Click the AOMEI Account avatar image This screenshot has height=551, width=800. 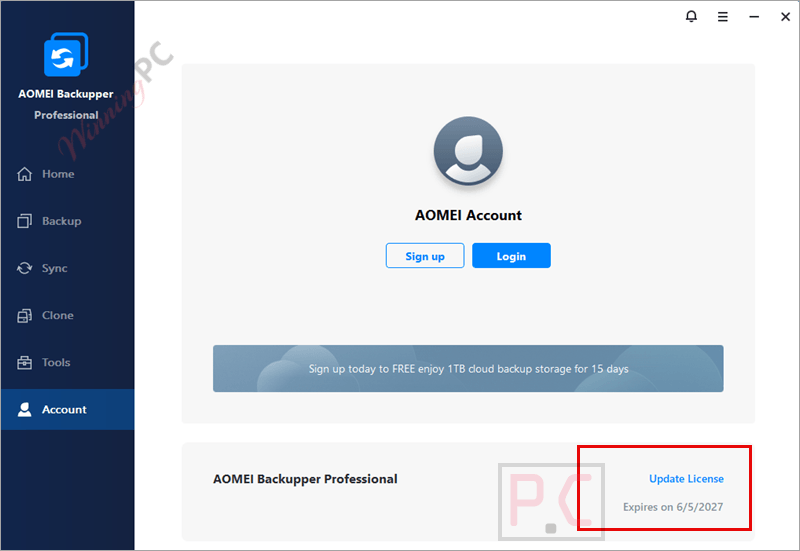(x=468, y=151)
